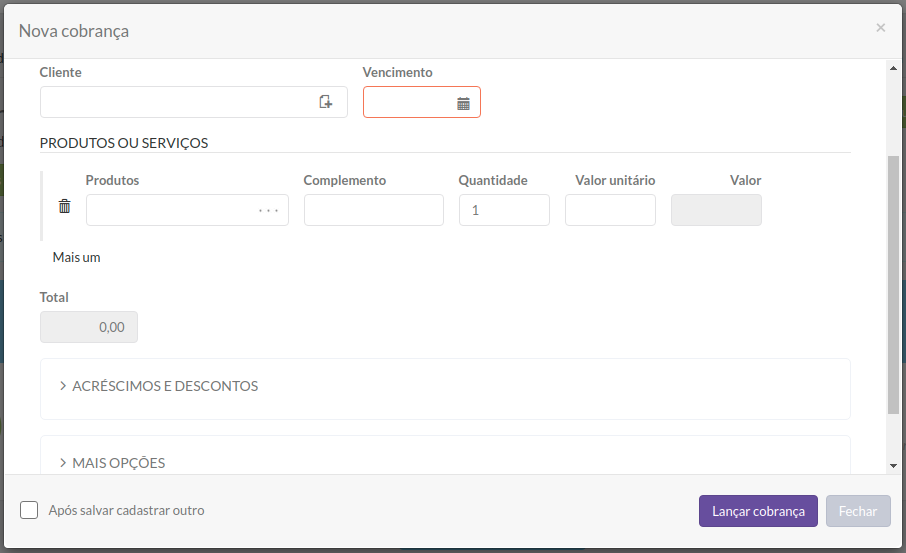Click the 'Quantidade' column label
This screenshot has height=553, width=906.
pyautogui.click(x=493, y=180)
